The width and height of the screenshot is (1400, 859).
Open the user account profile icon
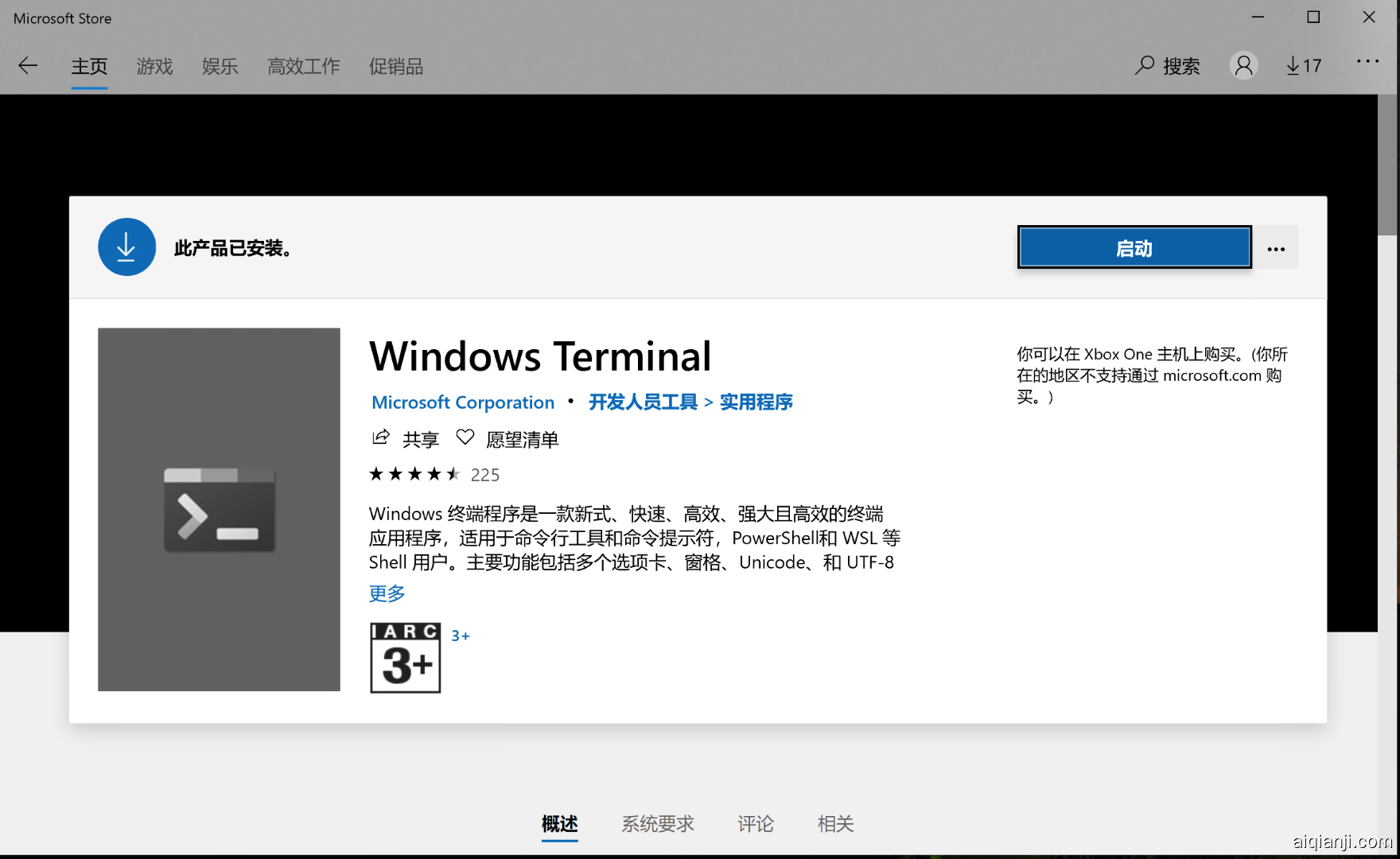pos(1243,66)
